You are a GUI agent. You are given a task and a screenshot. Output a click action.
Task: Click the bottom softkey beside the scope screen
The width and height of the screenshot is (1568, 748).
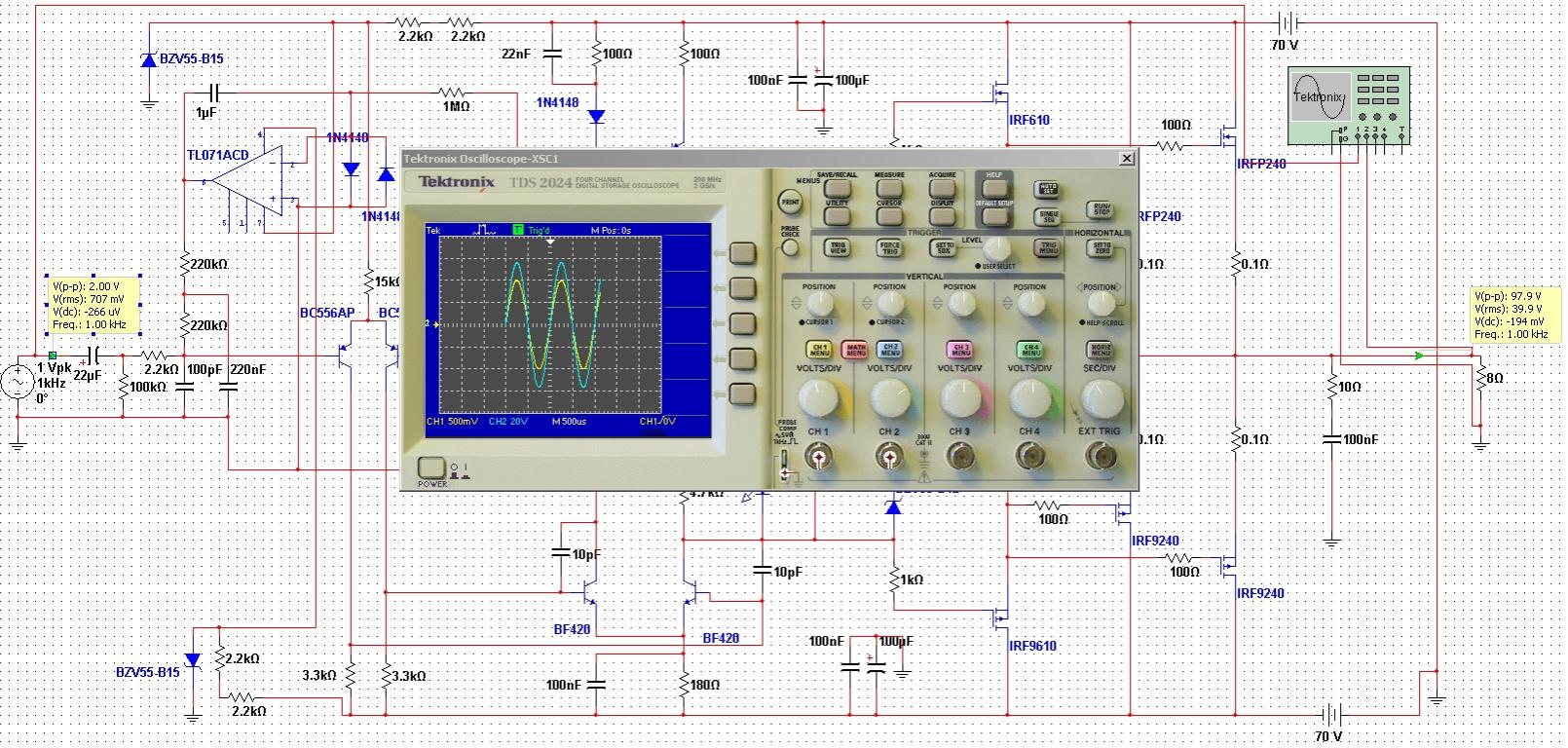743,393
